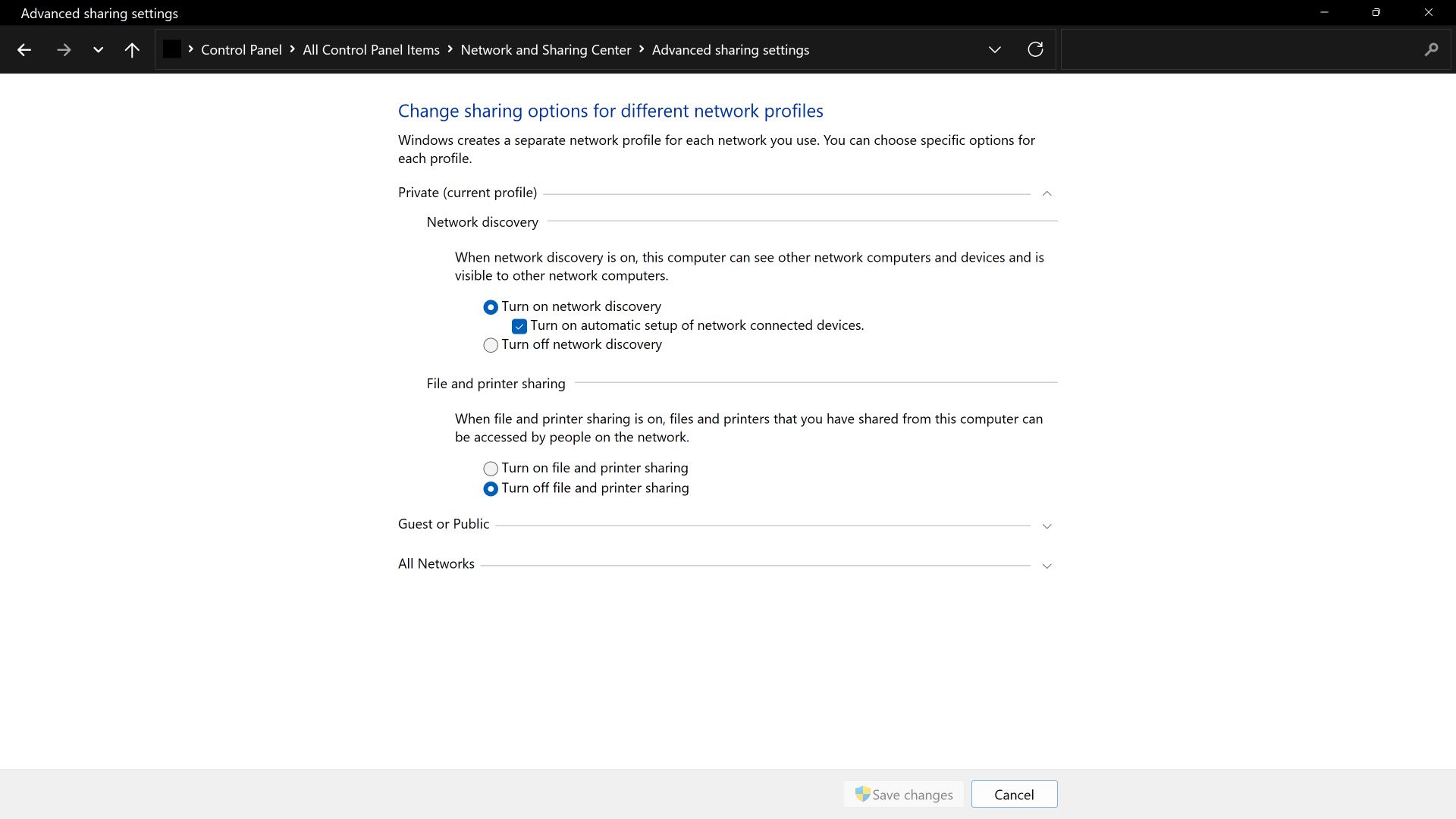Click heading Change sharing options for different network profiles
The width and height of the screenshot is (1456, 819).
pyautogui.click(x=610, y=111)
